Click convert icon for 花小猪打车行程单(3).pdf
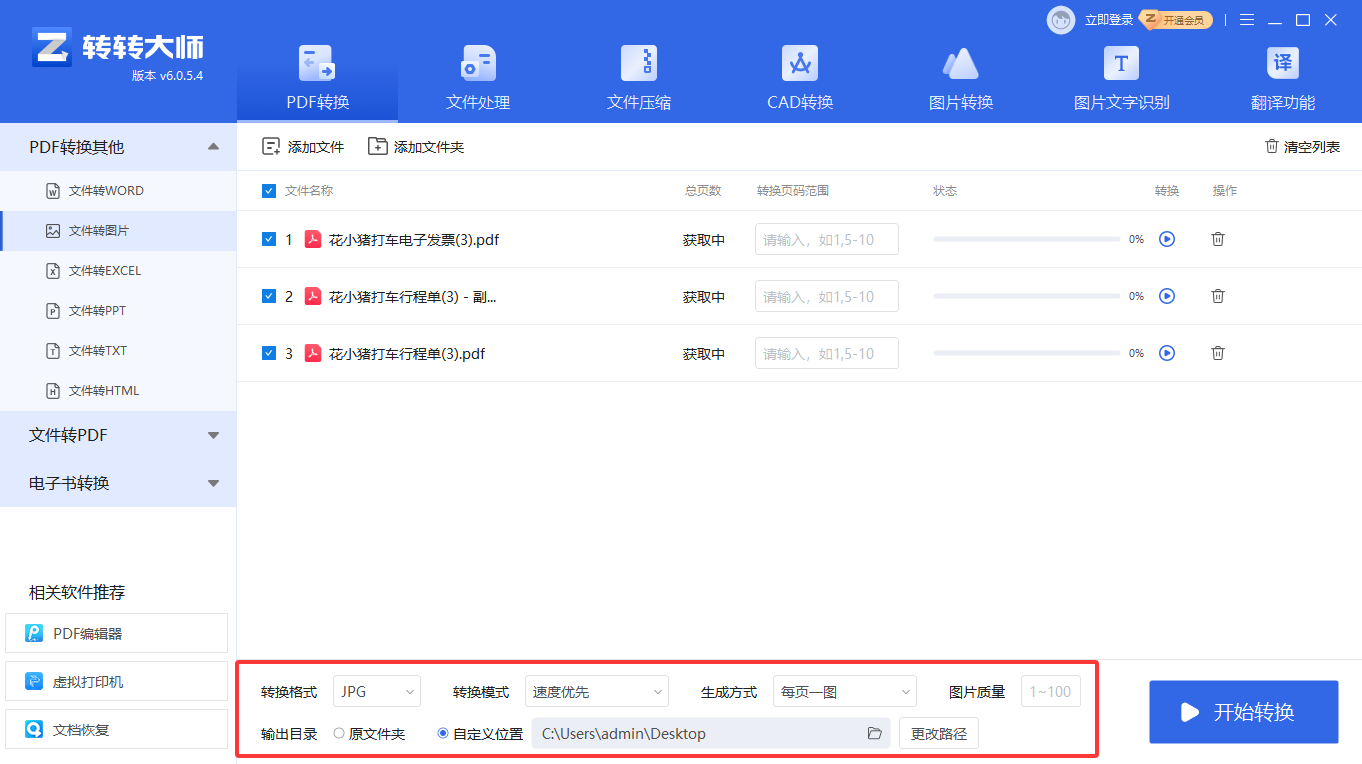The height and width of the screenshot is (764, 1362). [x=1166, y=353]
